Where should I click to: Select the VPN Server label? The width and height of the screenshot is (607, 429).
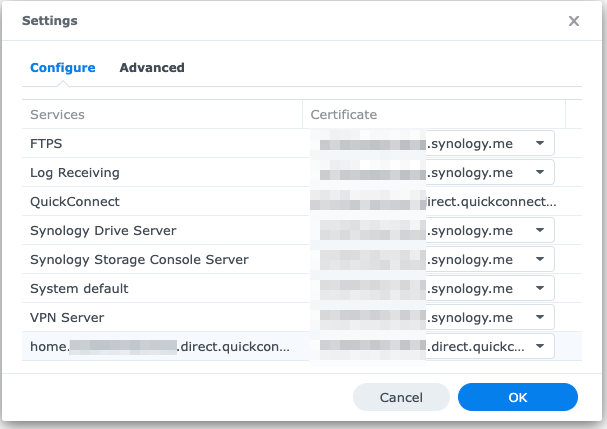tap(67, 317)
